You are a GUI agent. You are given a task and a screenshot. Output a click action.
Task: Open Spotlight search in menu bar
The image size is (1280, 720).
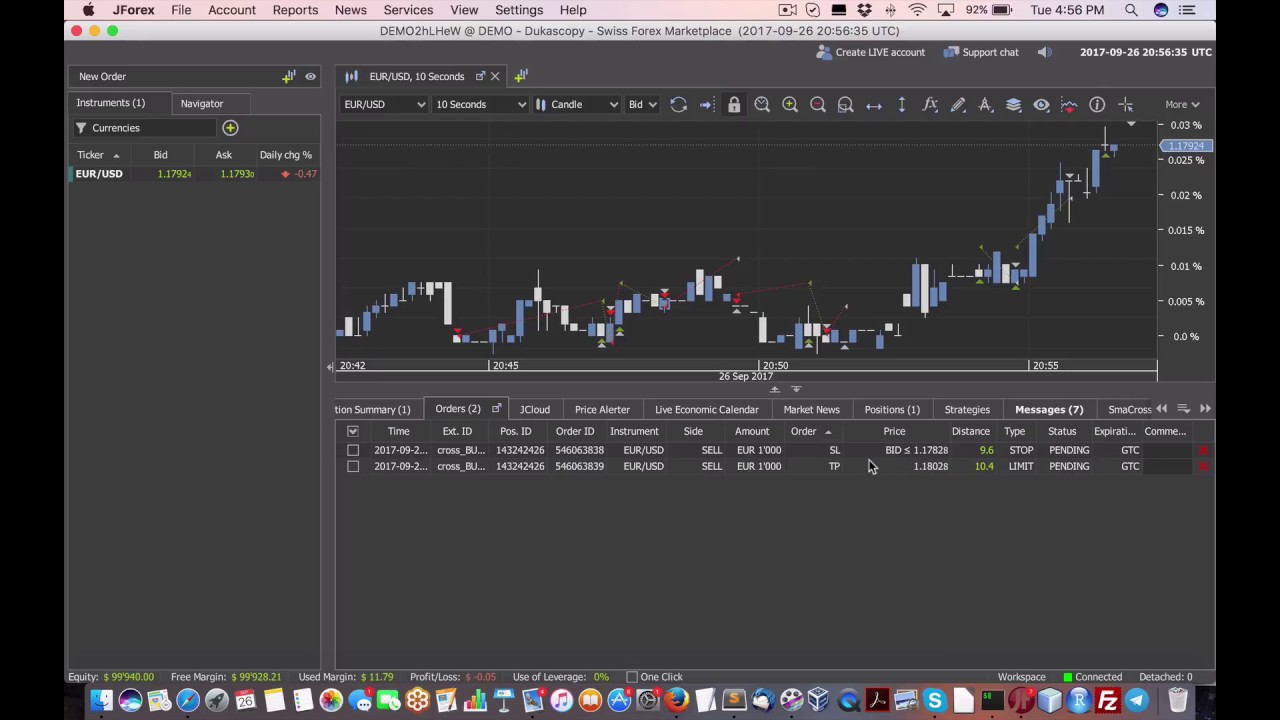pos(1131,10)
